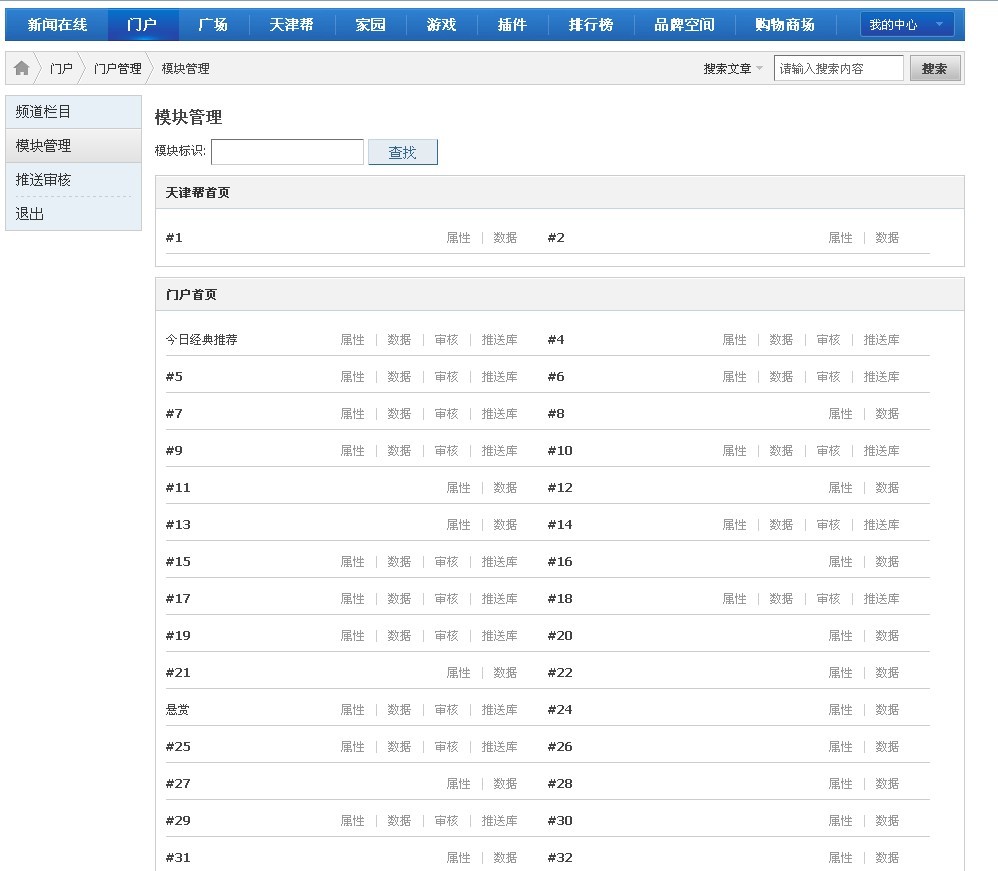
Task: Open the 我的中心 dropdown menu
Action: click(906, 25)
